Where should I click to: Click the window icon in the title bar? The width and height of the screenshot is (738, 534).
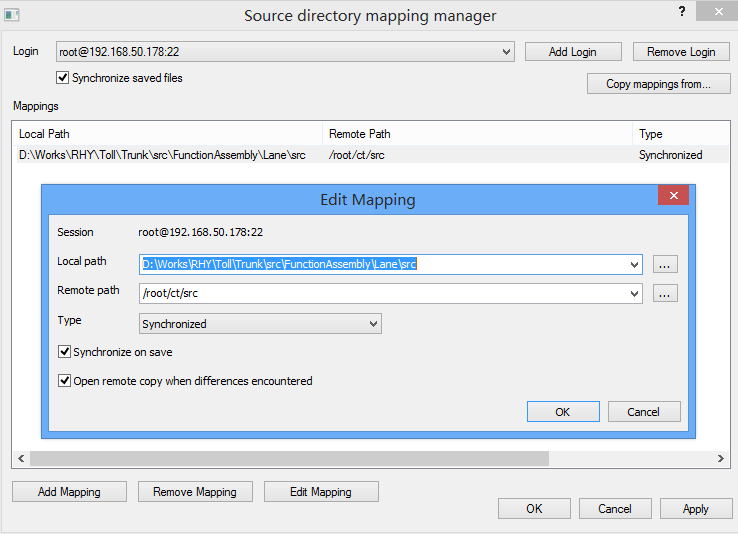click(12, 15)
